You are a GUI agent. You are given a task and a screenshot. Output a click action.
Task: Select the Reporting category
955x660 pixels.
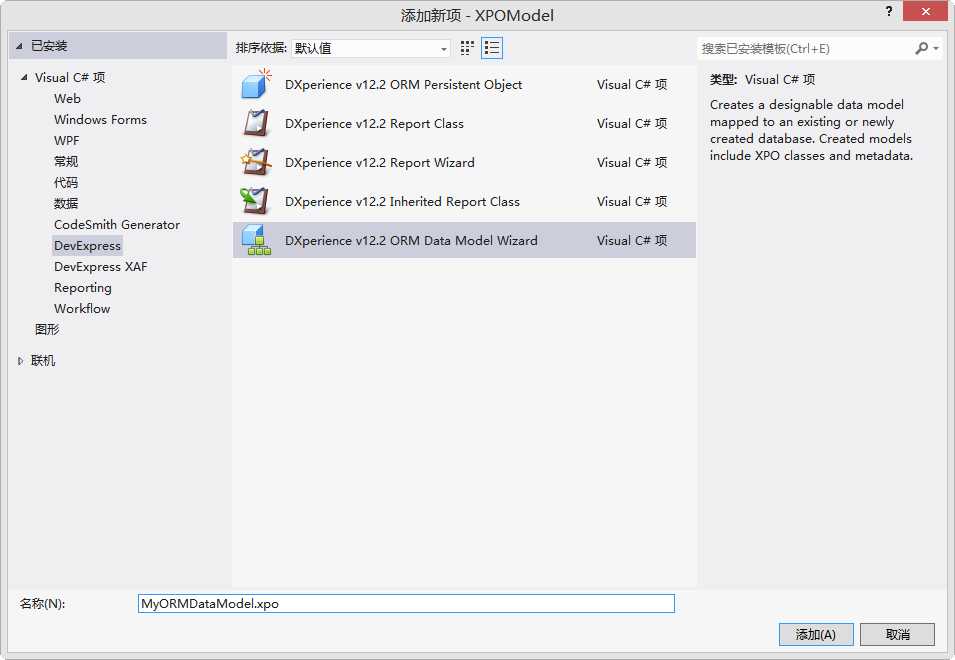(83, 287)
